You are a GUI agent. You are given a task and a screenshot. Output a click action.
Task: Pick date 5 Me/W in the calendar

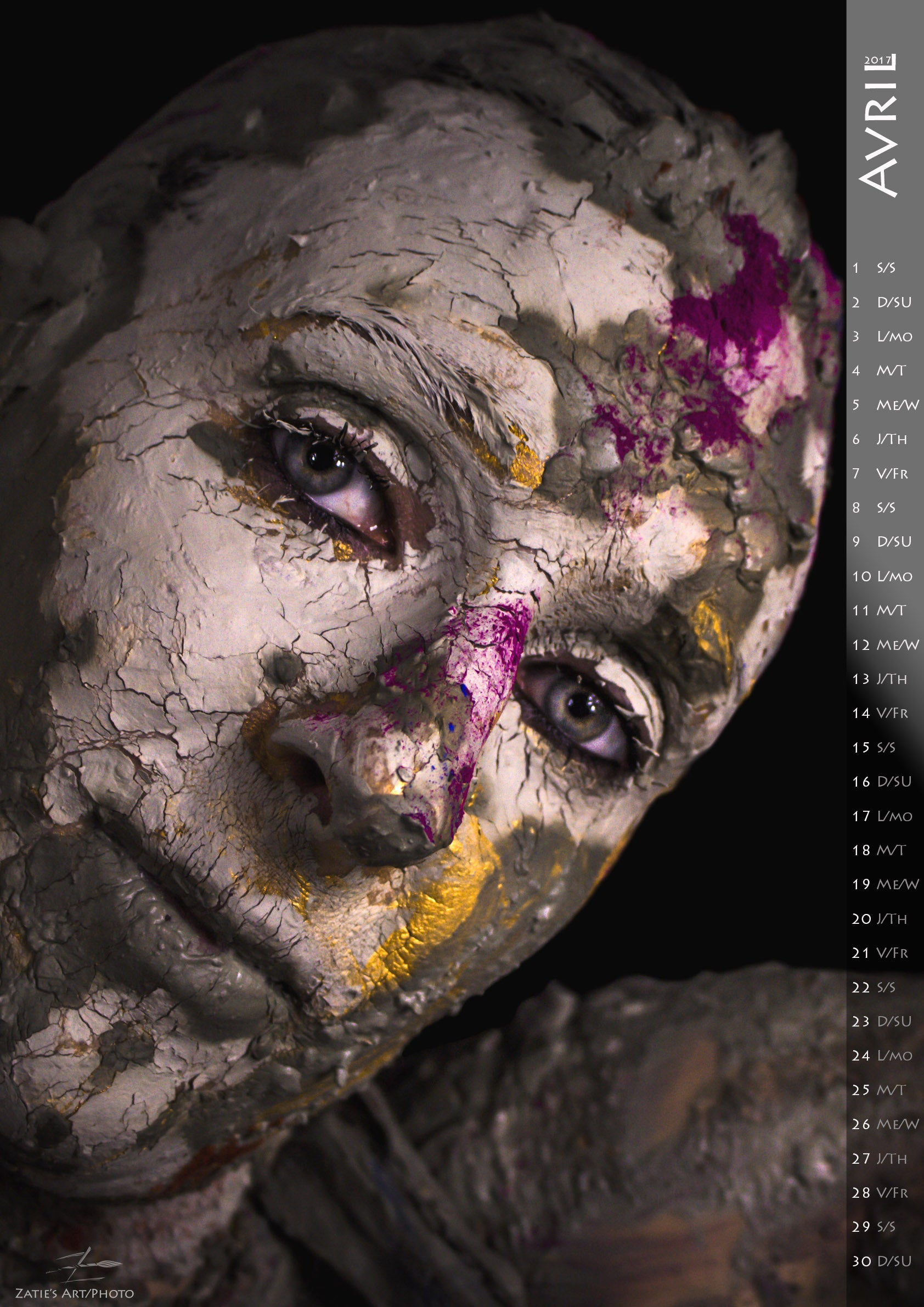coord(884,405)
